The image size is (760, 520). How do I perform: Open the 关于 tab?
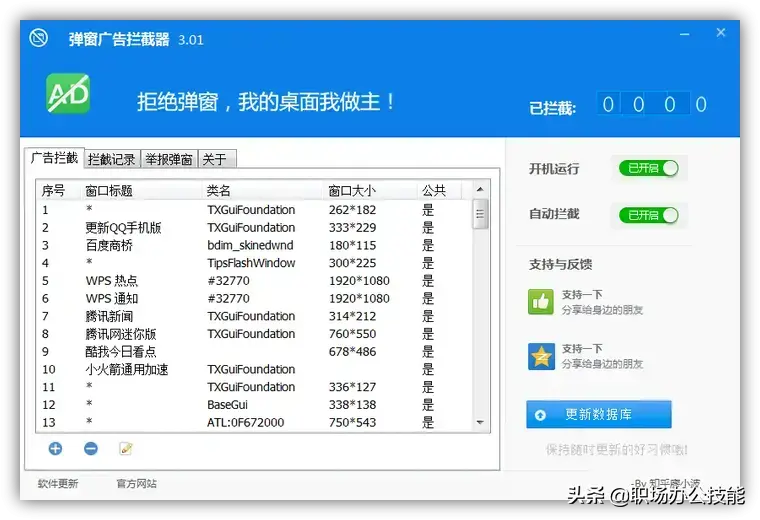point(217,159)
